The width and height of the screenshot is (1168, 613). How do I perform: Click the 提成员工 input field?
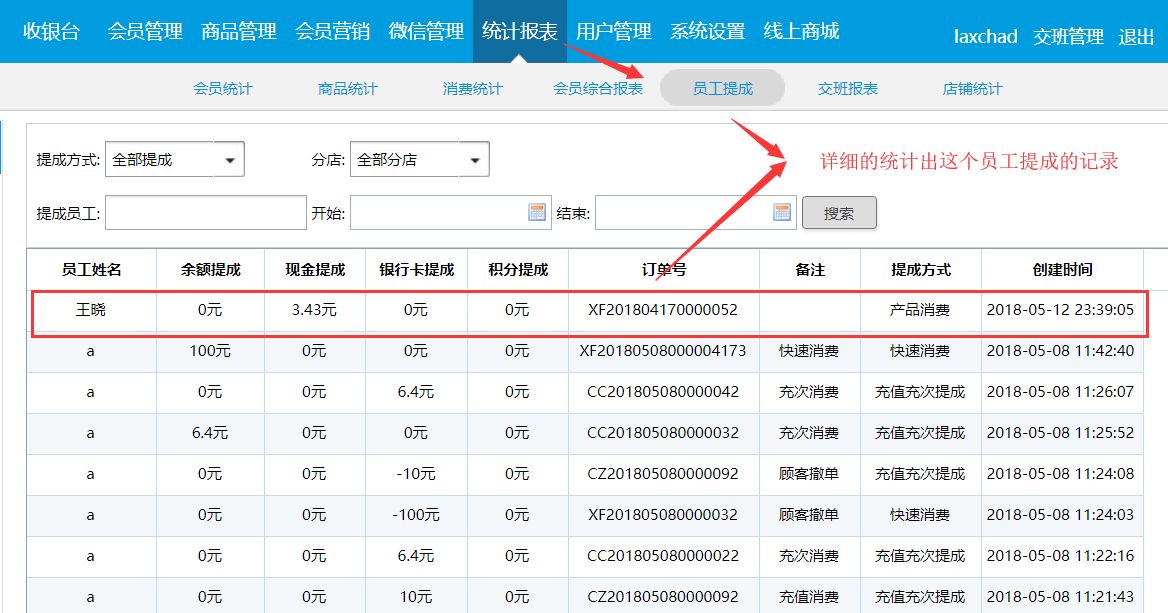coord(205,213)
